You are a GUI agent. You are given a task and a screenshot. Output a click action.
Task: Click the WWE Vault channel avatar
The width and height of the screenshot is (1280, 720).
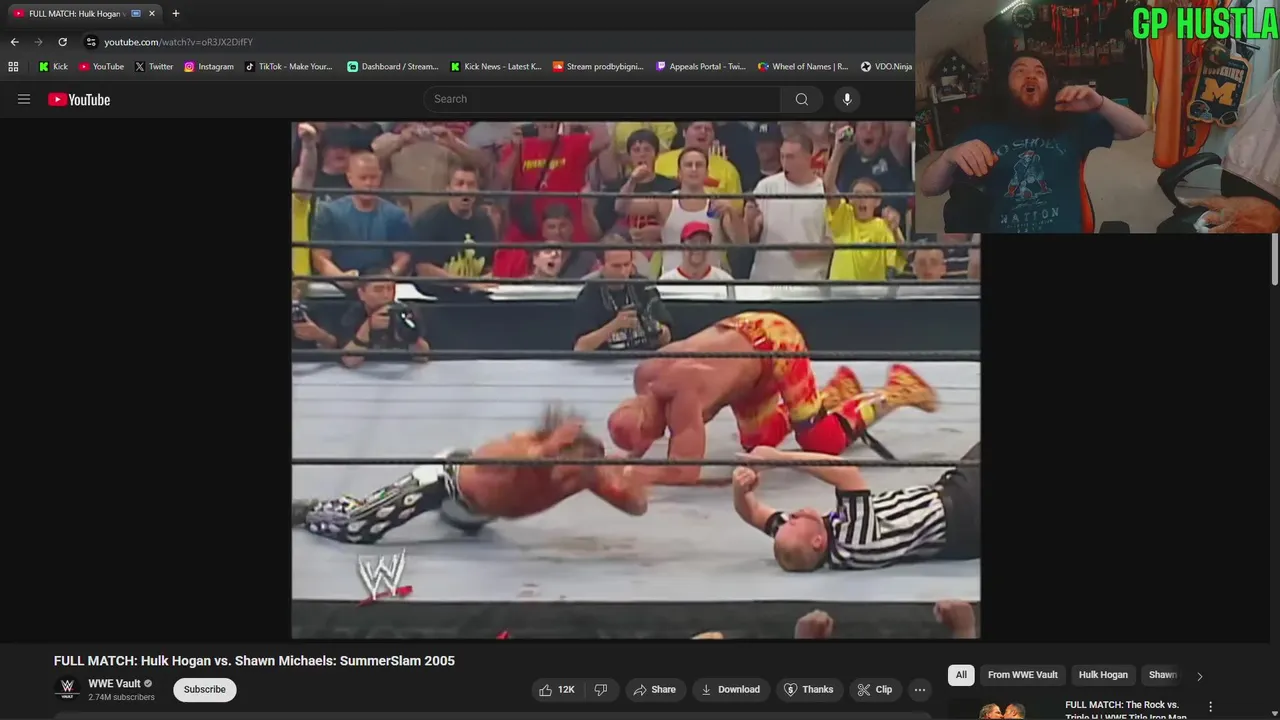coord(67,689)
